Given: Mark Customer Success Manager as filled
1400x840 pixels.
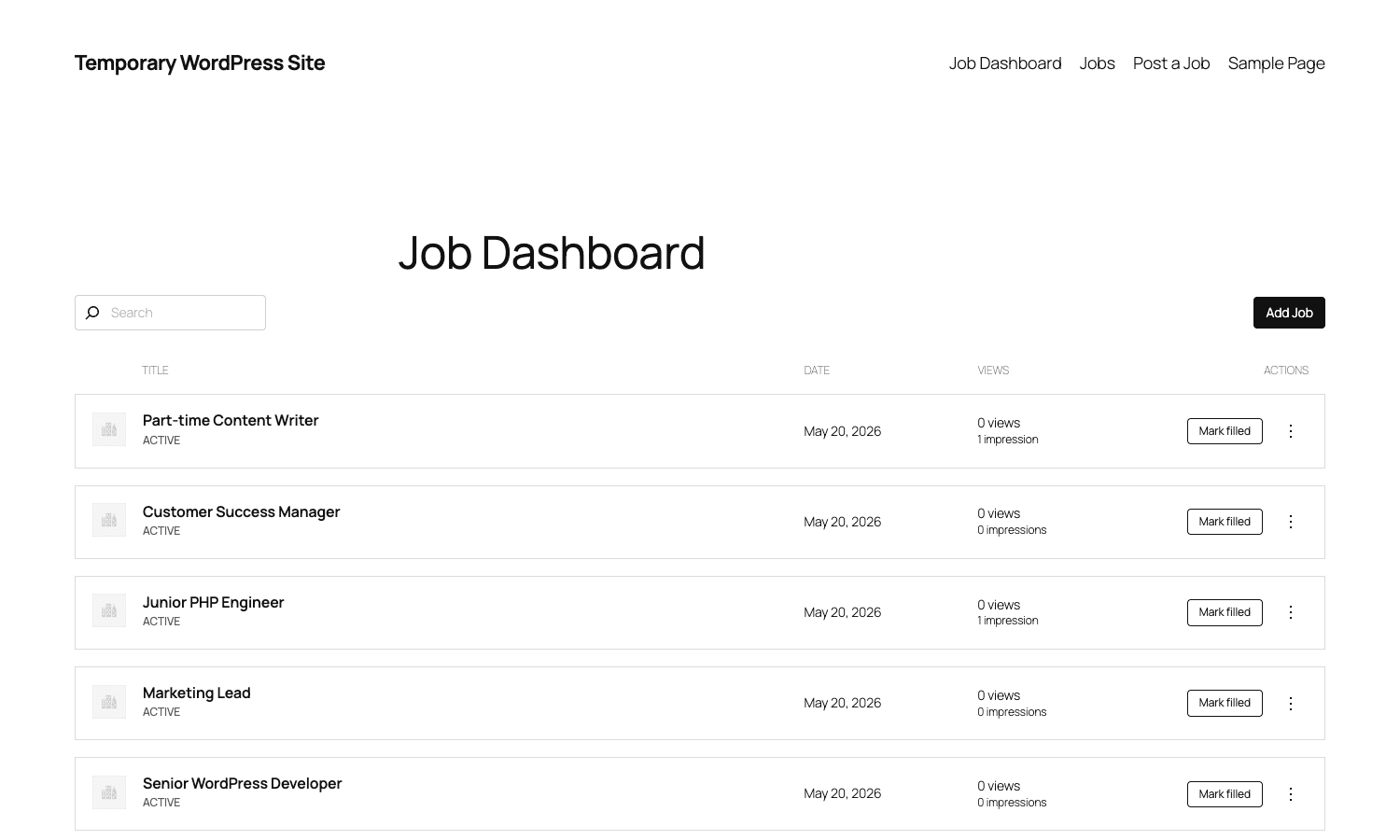Looking at the screenshot, I should tap(1225, 522).
